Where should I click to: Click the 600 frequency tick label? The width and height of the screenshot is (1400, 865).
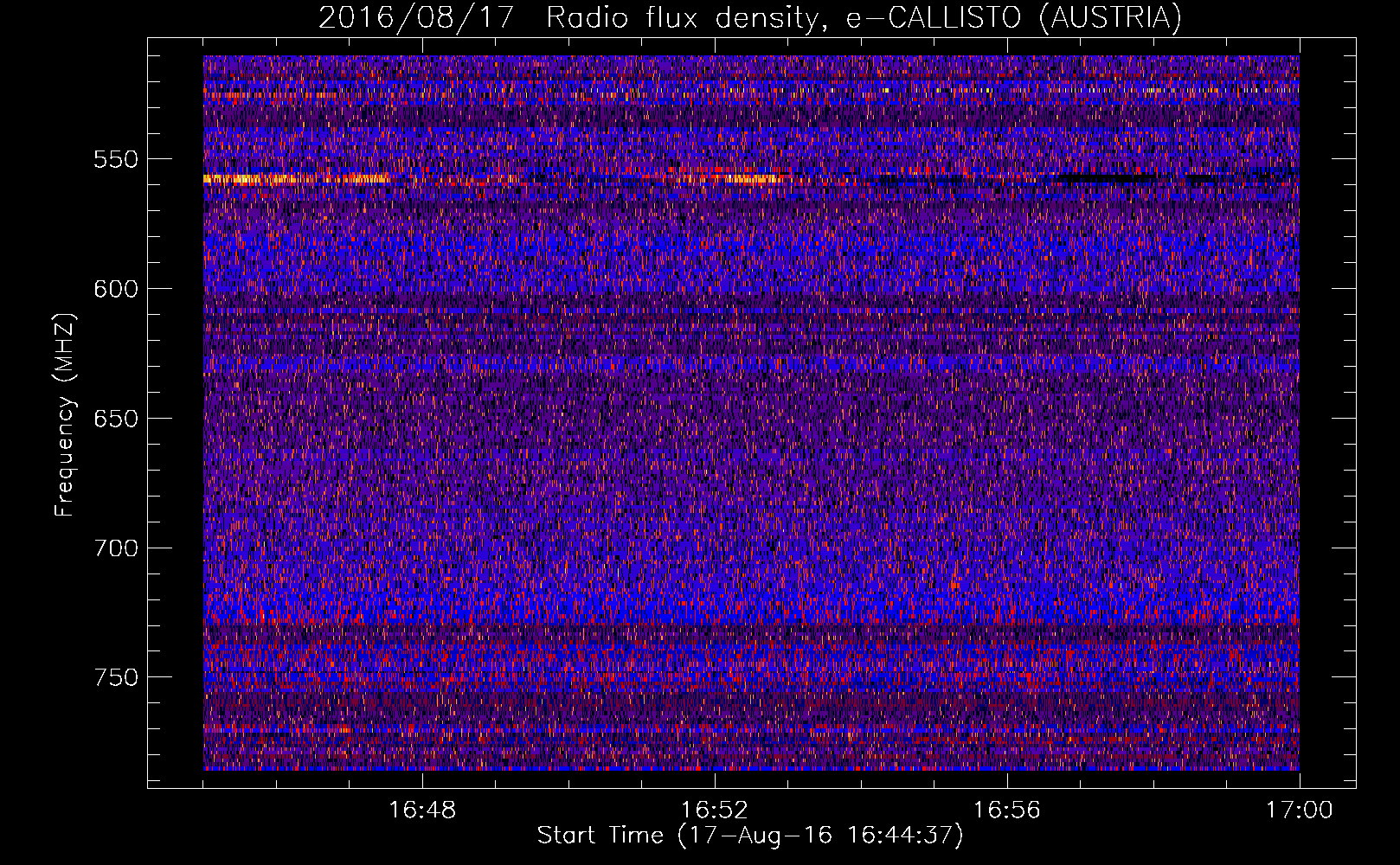point(116,289)
